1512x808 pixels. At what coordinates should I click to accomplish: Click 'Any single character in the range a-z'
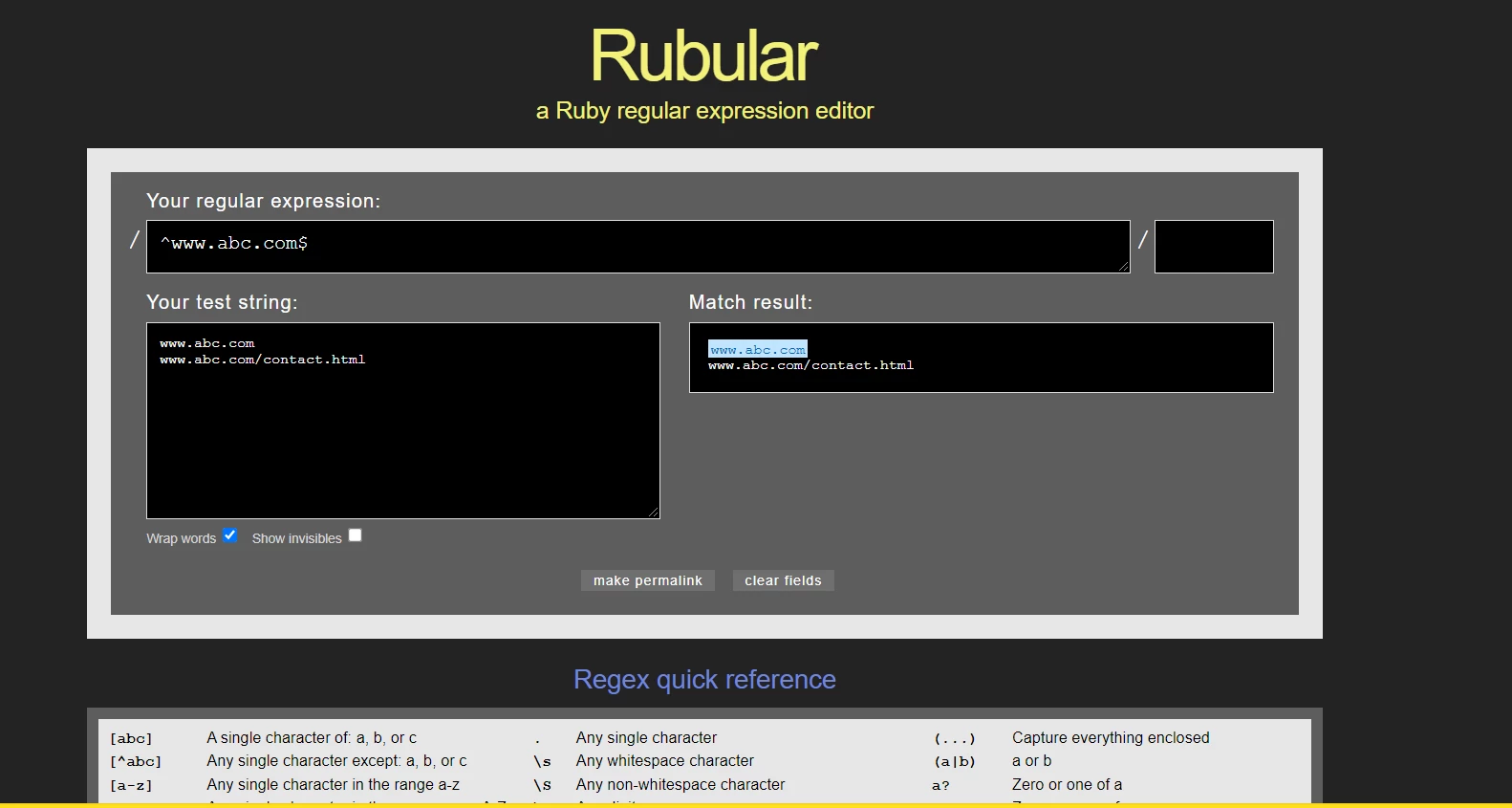click(334, 785)
